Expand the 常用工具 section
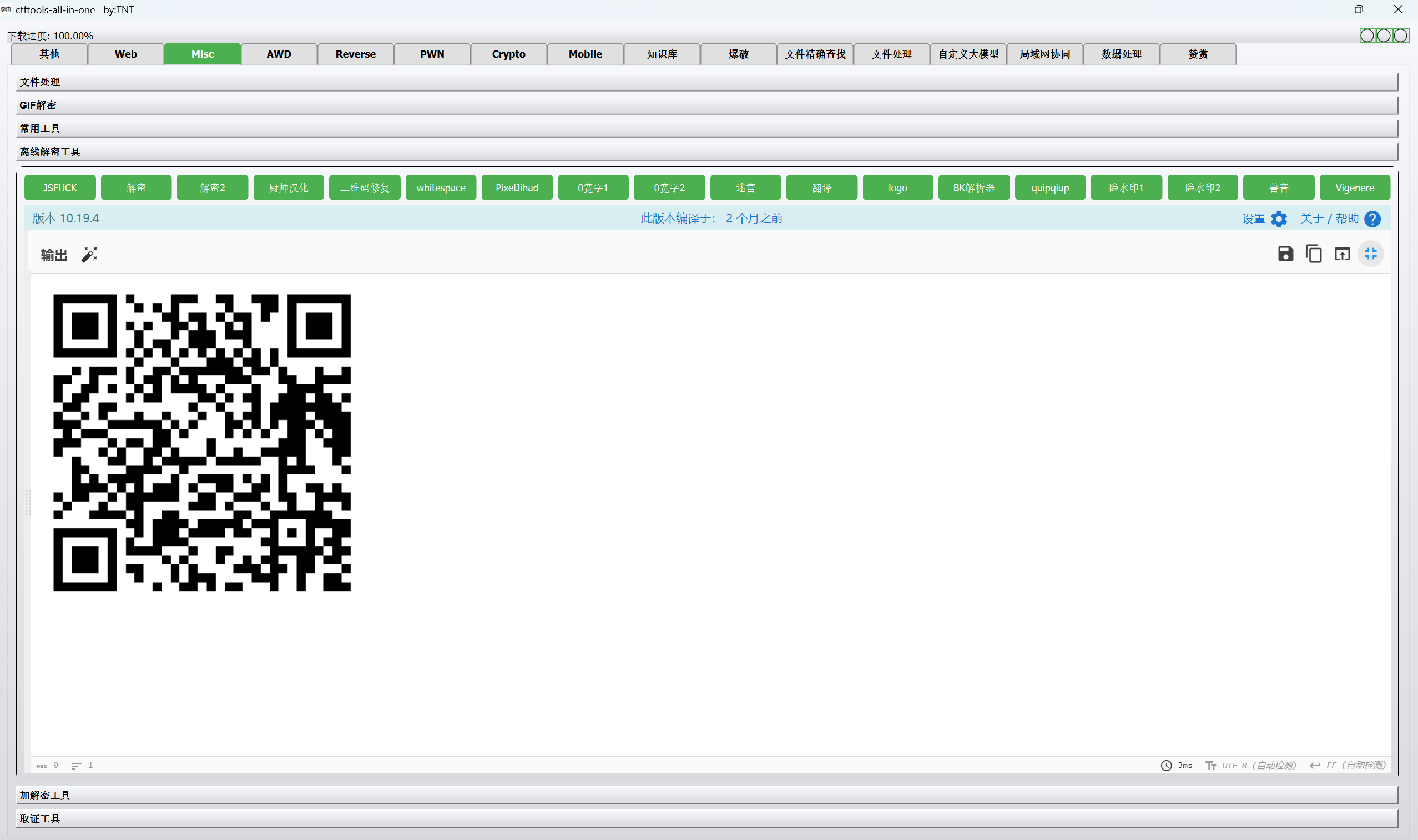1418x840 pixels. [x=707, y=129]
